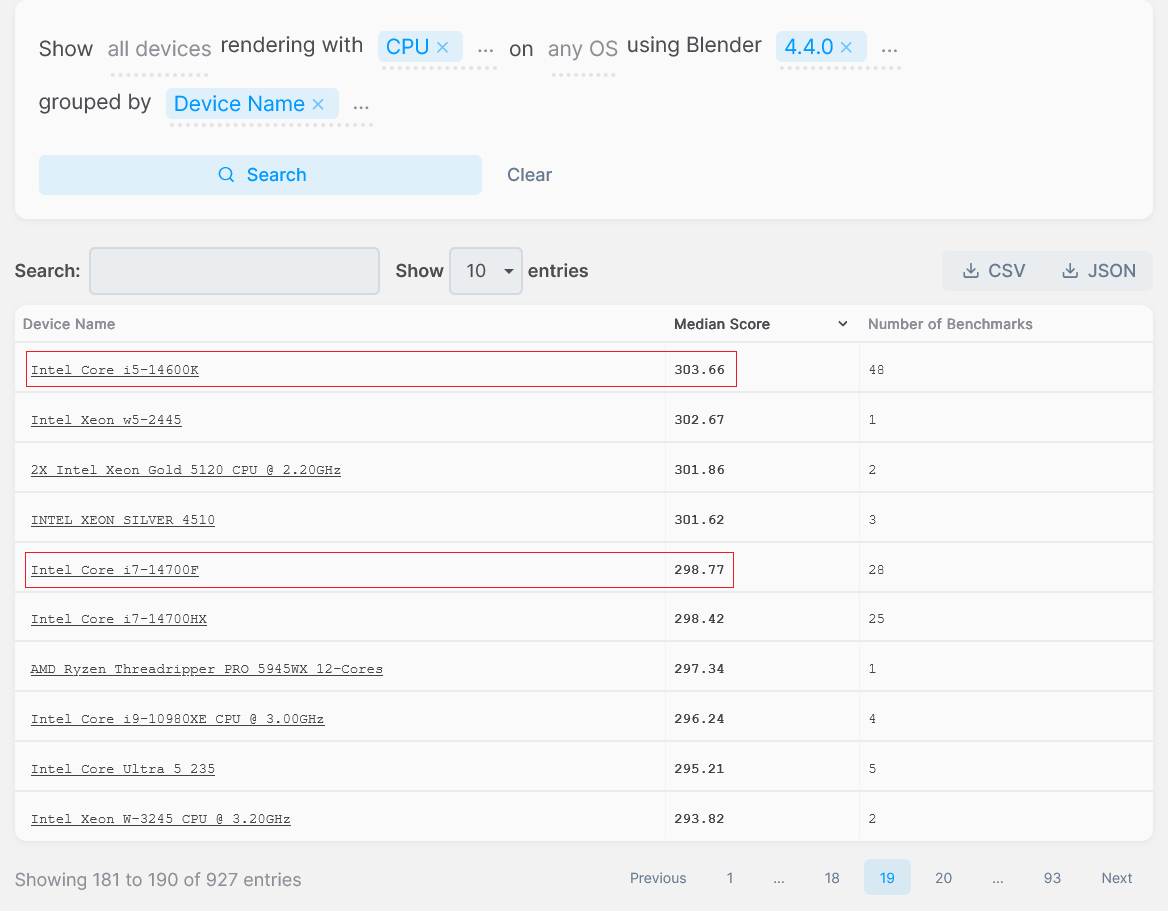
Task: Click the median score 296.24
Action: [699, 718]
